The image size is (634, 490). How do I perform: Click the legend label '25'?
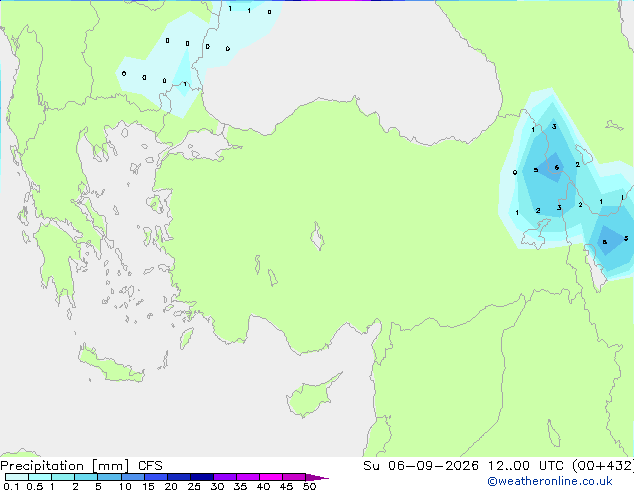194,486
